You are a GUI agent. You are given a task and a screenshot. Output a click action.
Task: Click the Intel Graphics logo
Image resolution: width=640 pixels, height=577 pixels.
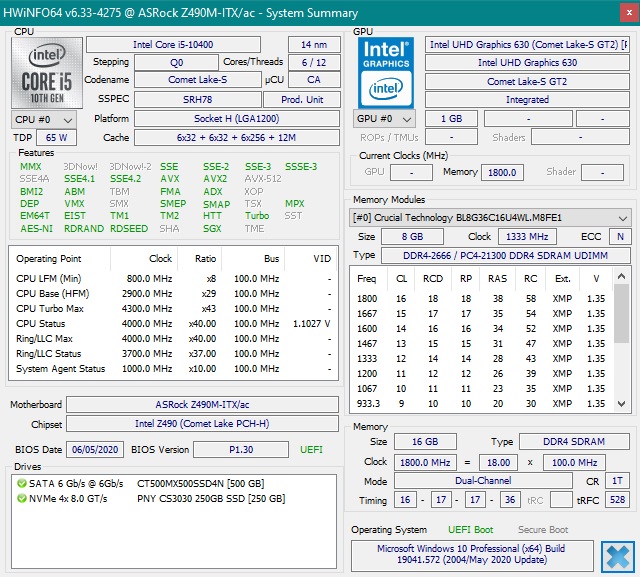387,71
